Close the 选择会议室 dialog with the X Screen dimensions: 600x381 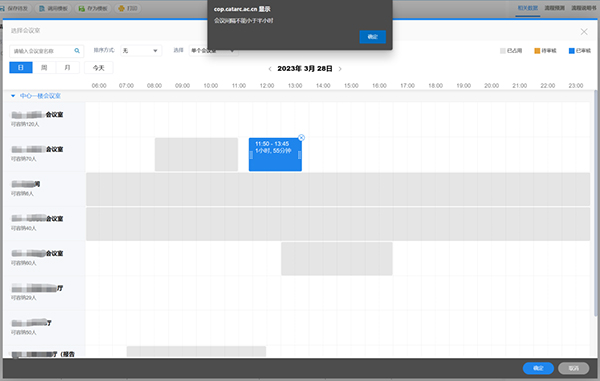584,32
